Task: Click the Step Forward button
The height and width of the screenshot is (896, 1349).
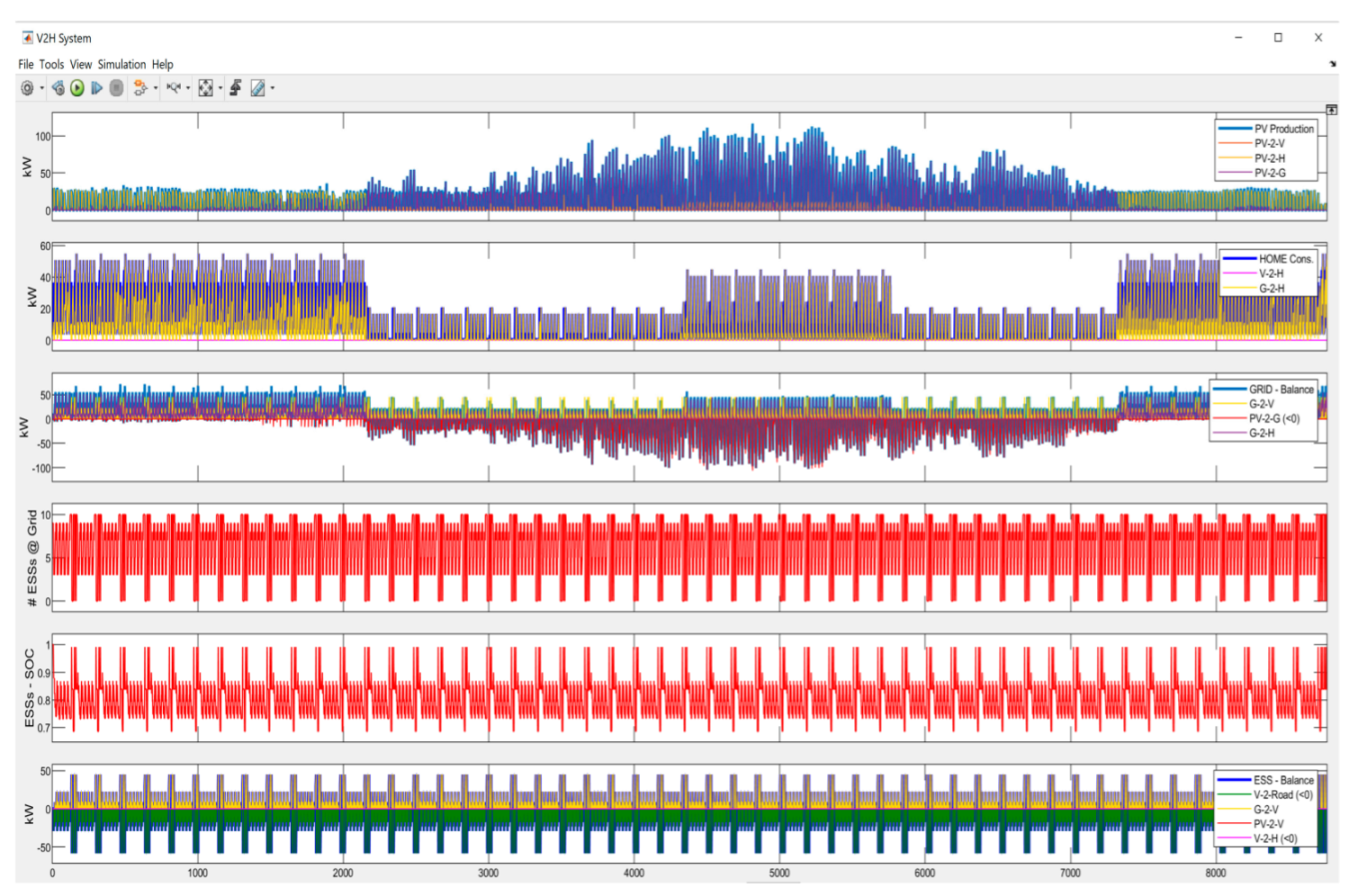Action: [97, 89]
